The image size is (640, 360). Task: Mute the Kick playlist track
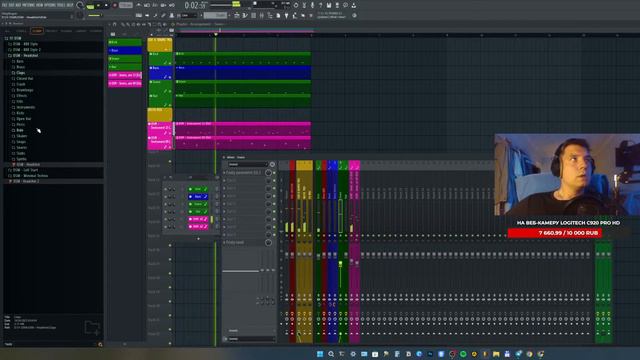pyautogui.click(x=151, y=54)
